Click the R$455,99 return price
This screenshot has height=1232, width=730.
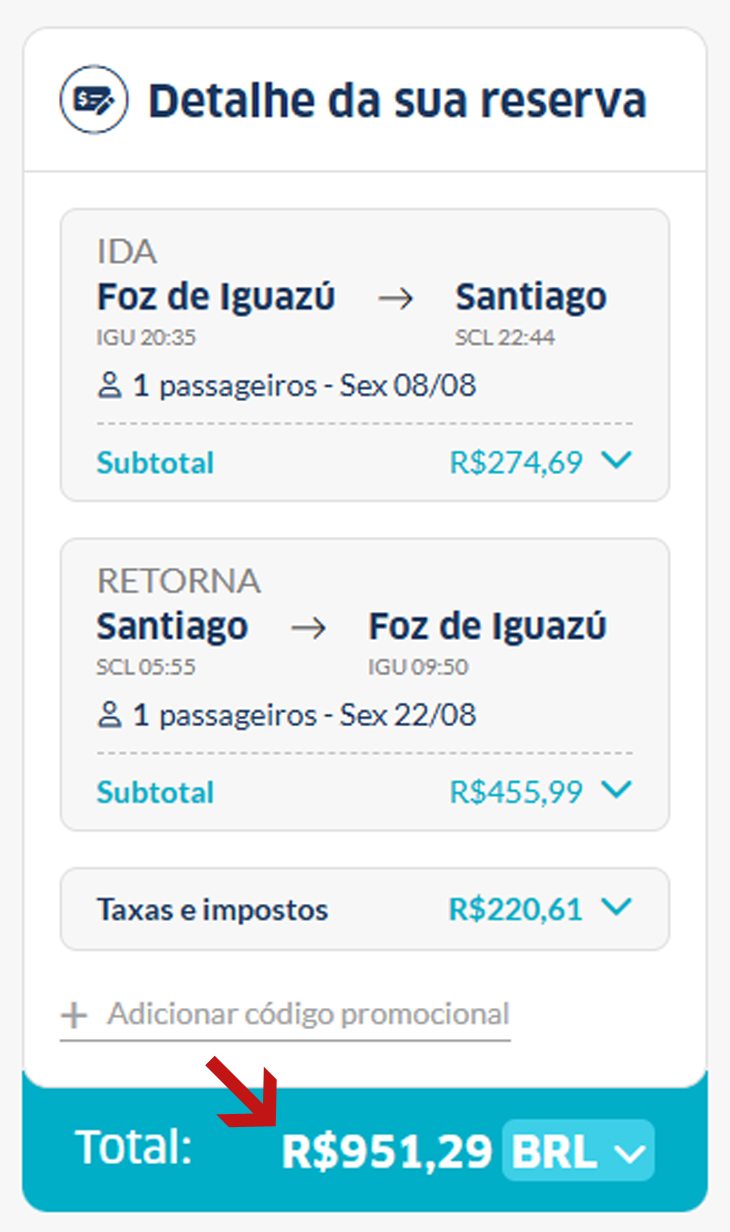coord(516,792)
